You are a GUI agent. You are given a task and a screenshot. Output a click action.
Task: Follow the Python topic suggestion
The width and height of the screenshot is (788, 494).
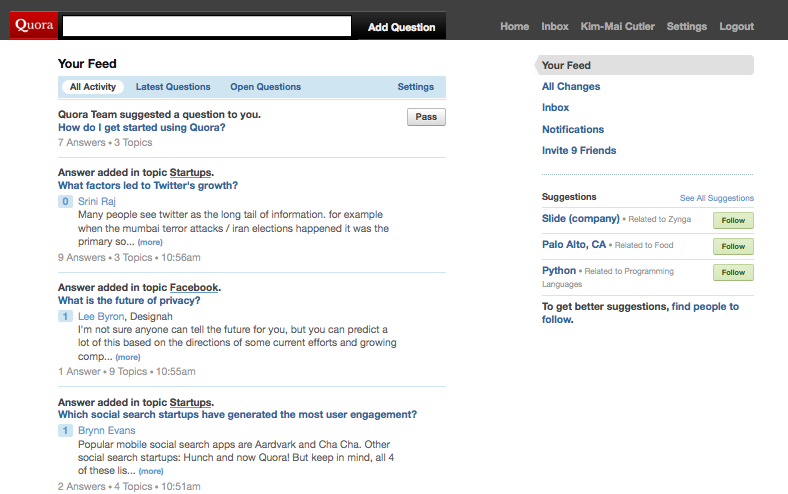click(x=733, y=272)
